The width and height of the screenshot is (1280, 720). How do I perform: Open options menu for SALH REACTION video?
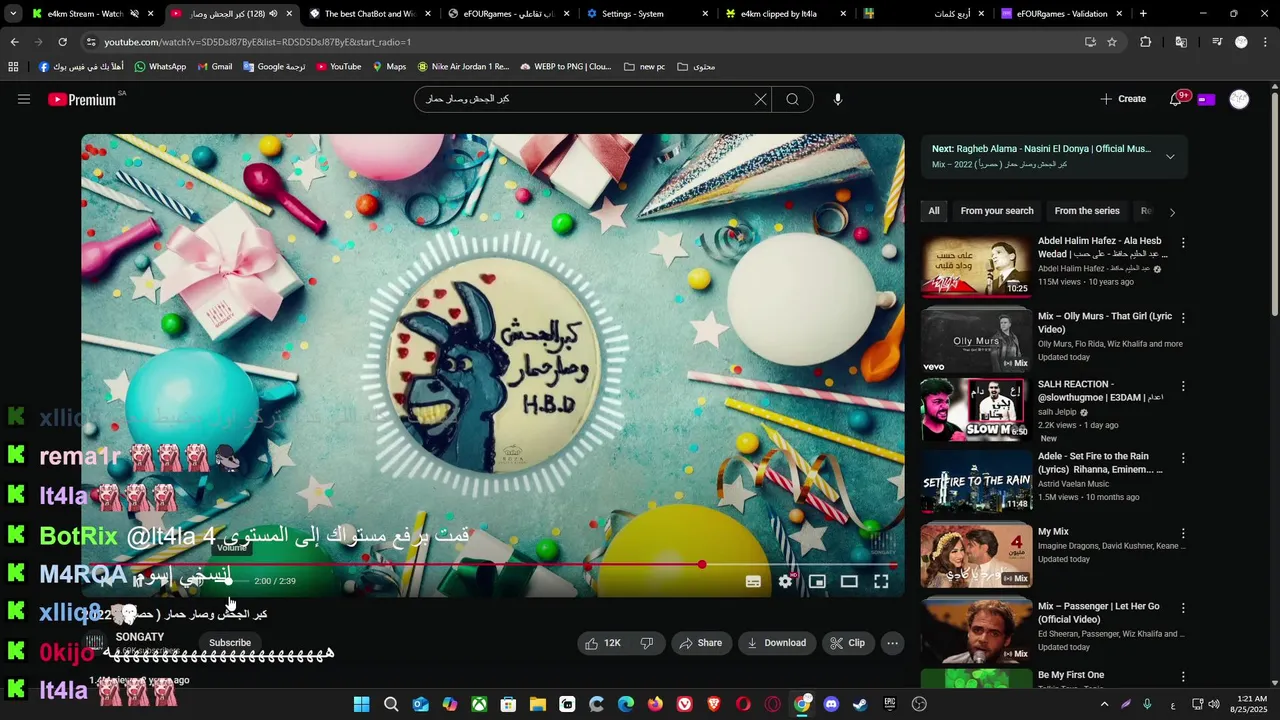point(1183,386)
